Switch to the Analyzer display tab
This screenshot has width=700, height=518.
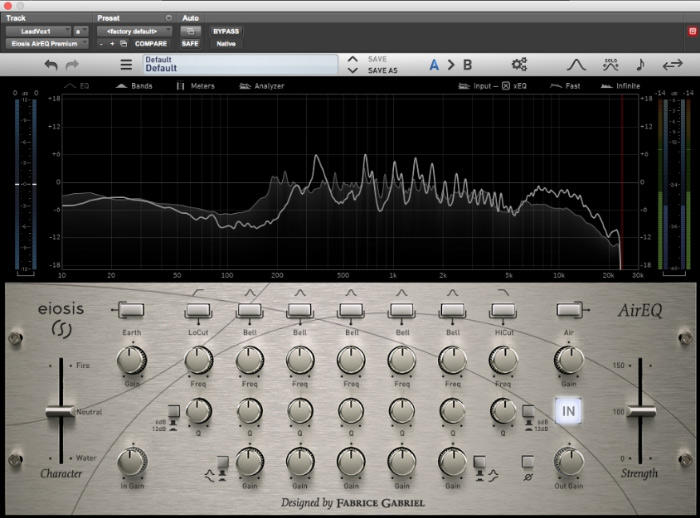point(262,86)
